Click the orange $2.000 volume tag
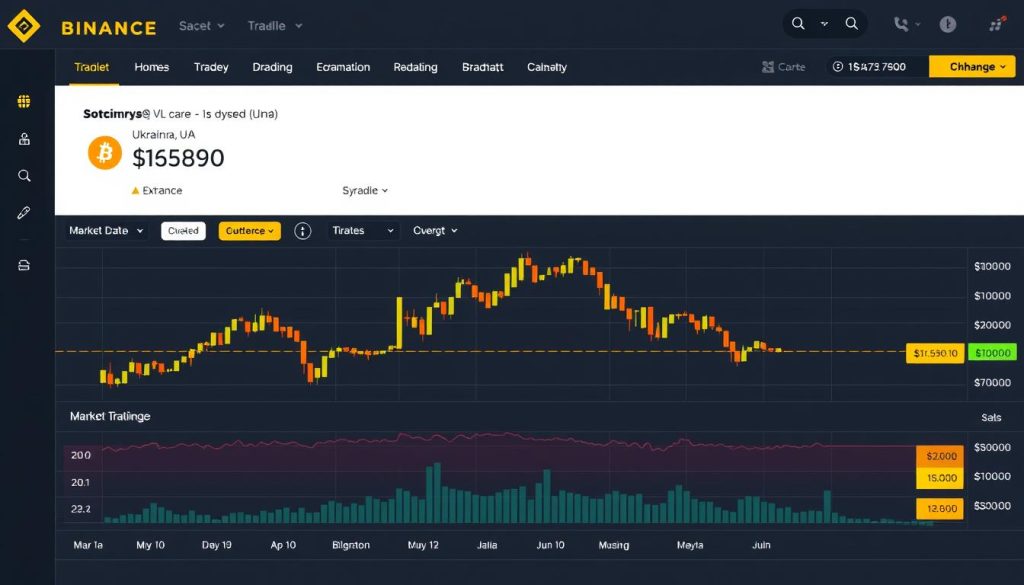The height and width of the screenshot is (585, 1024). point(941,456)
